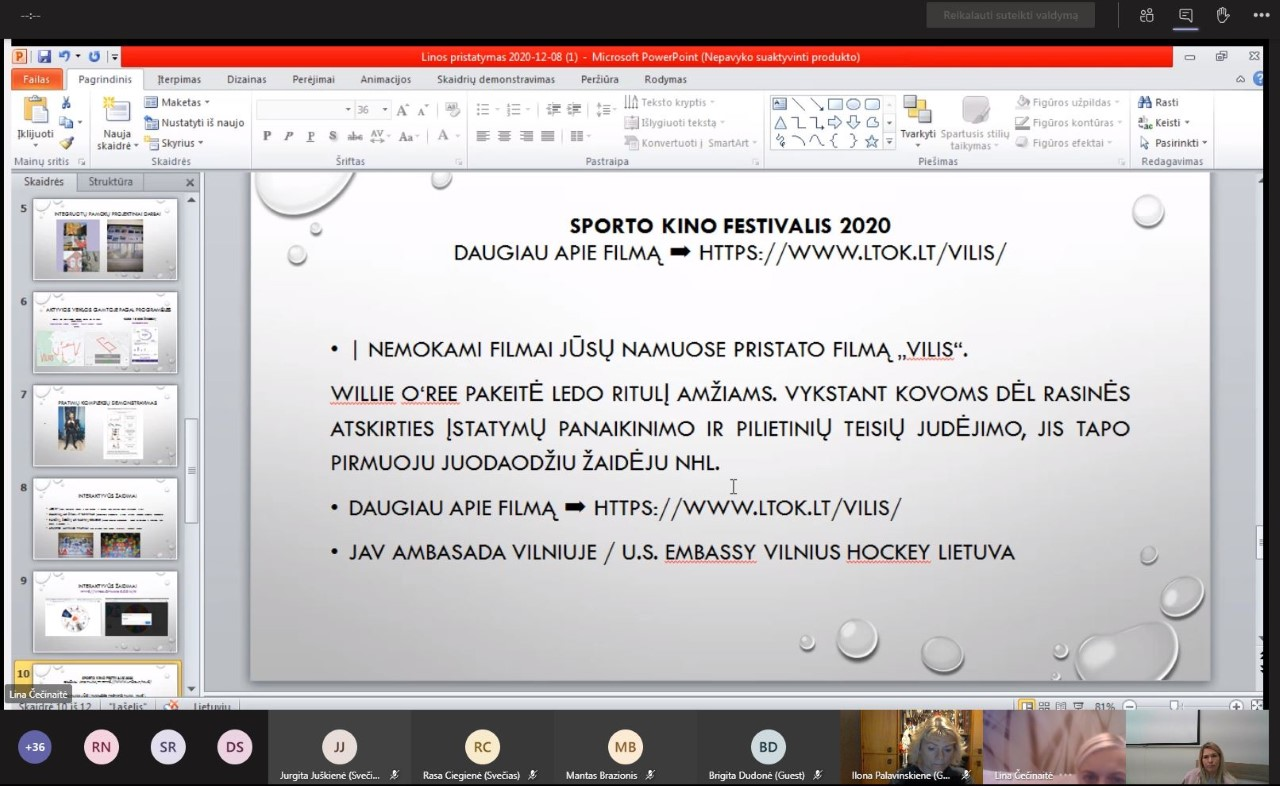
Task: Select the Star shape in shapes gallery
Action: [871, 142]
